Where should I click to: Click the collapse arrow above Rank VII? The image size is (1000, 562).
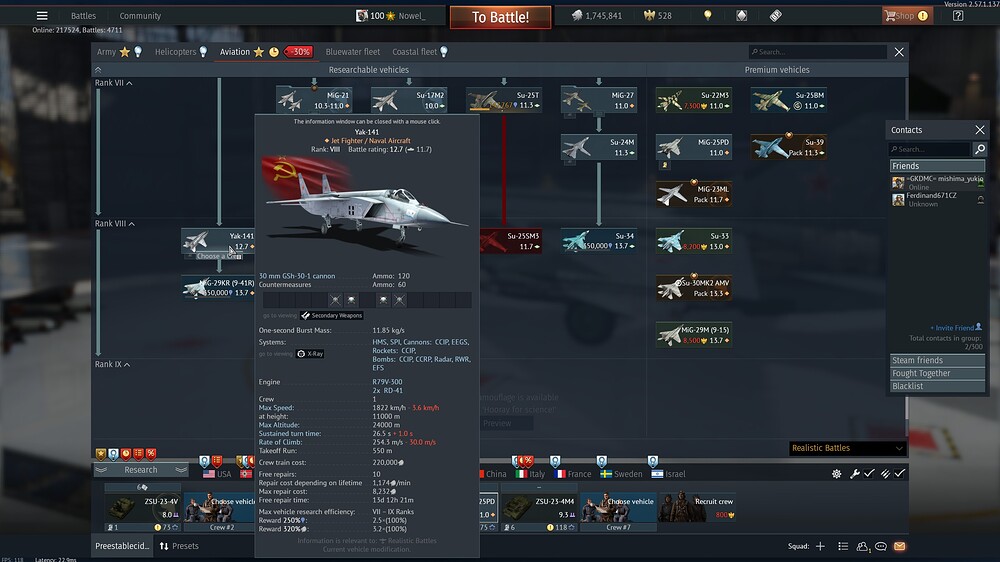[x=98, y=70]
